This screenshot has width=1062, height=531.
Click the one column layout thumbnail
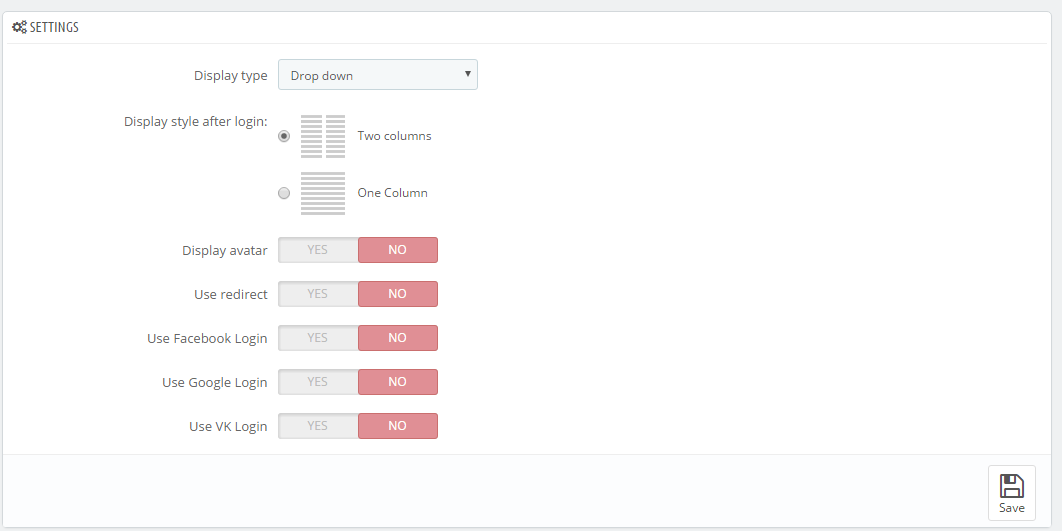click(x=323, y=194)
